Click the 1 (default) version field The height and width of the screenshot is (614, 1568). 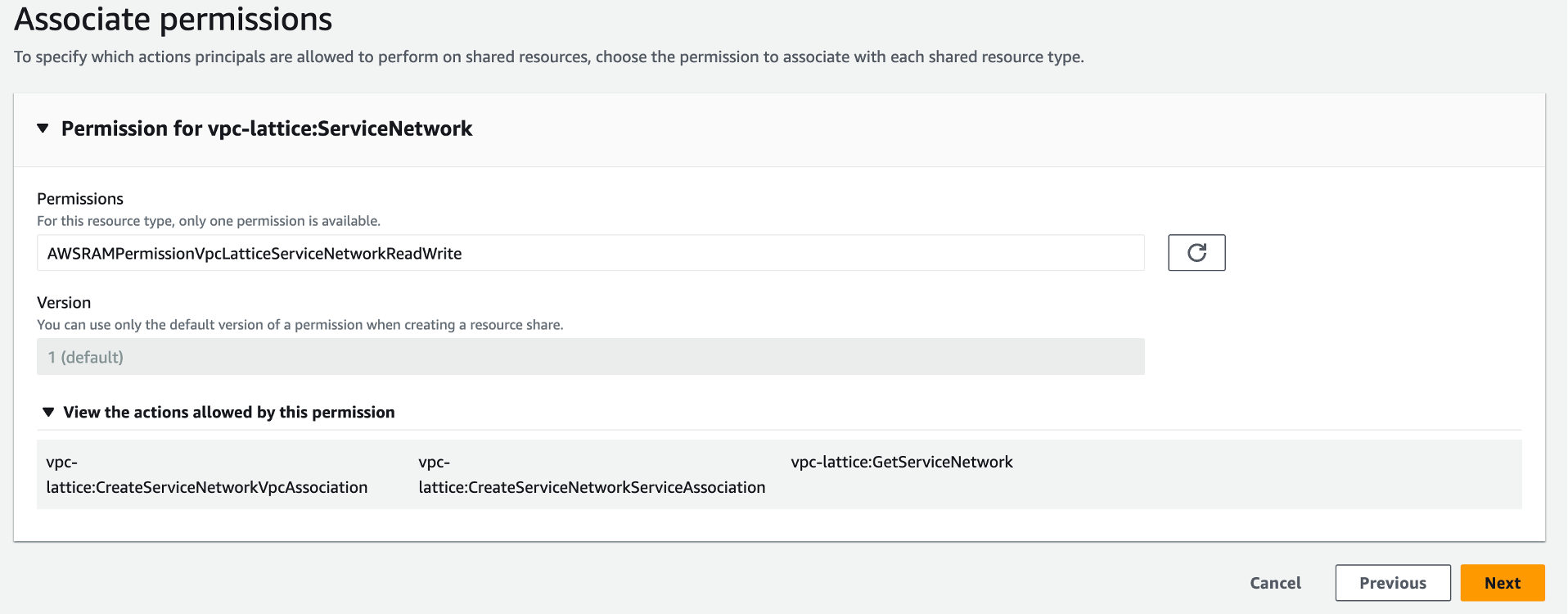pyautogui.click(x=591, y=357)
